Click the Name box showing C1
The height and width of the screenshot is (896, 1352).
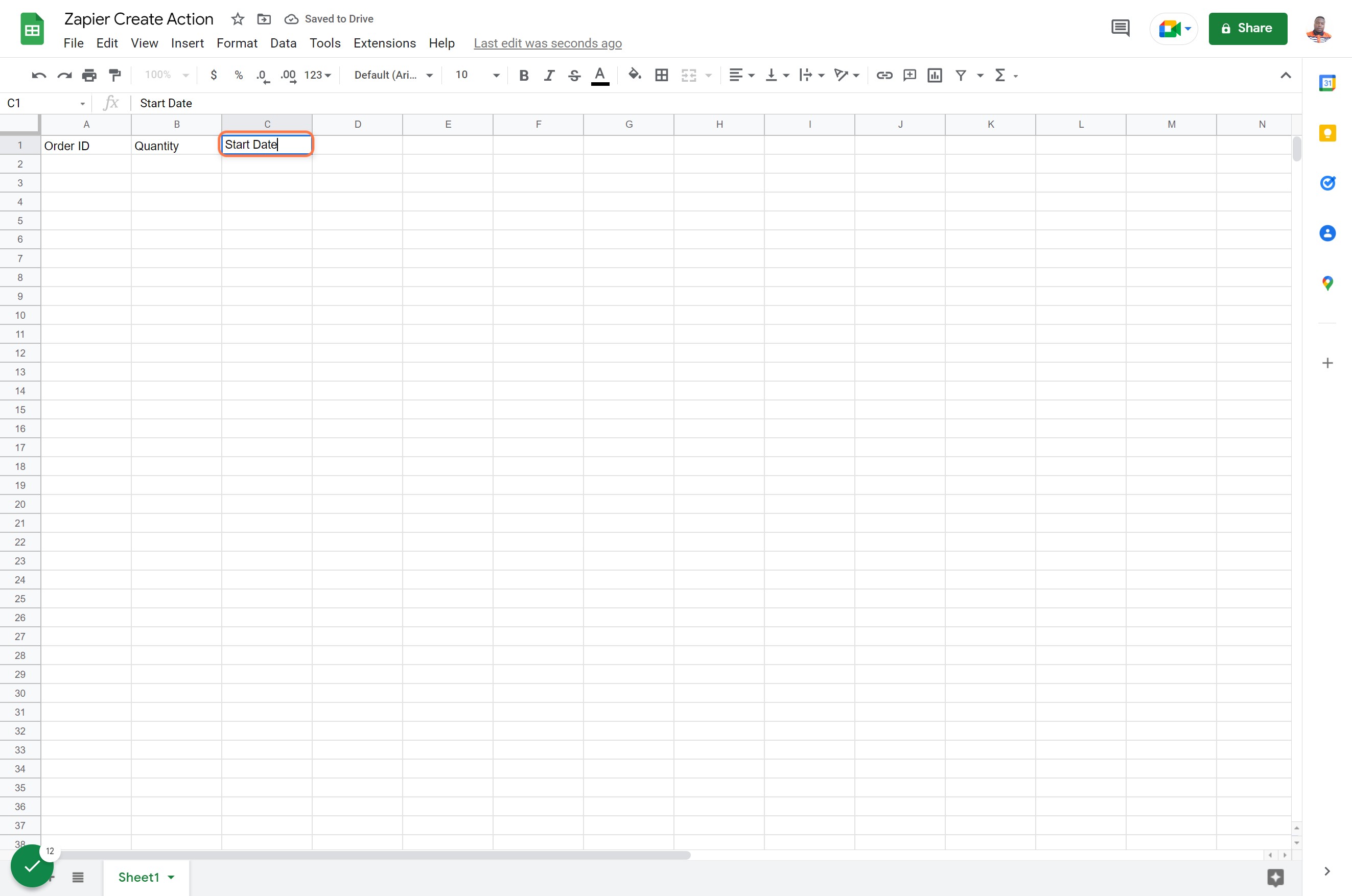click(45, 103)
